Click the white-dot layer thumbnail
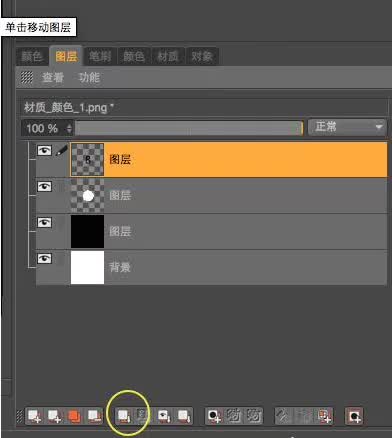The image size is (392, 438). tap(87, 196)
